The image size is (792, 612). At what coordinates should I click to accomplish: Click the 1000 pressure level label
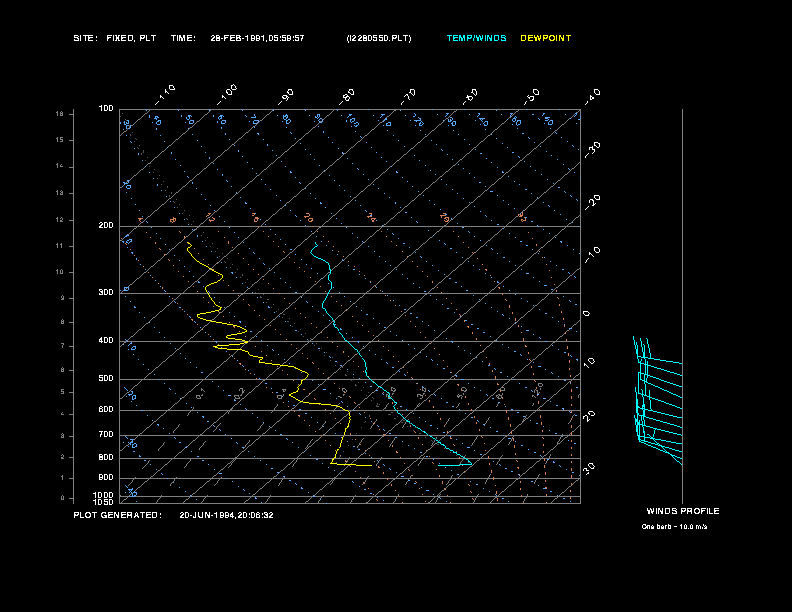pos(103,495)
